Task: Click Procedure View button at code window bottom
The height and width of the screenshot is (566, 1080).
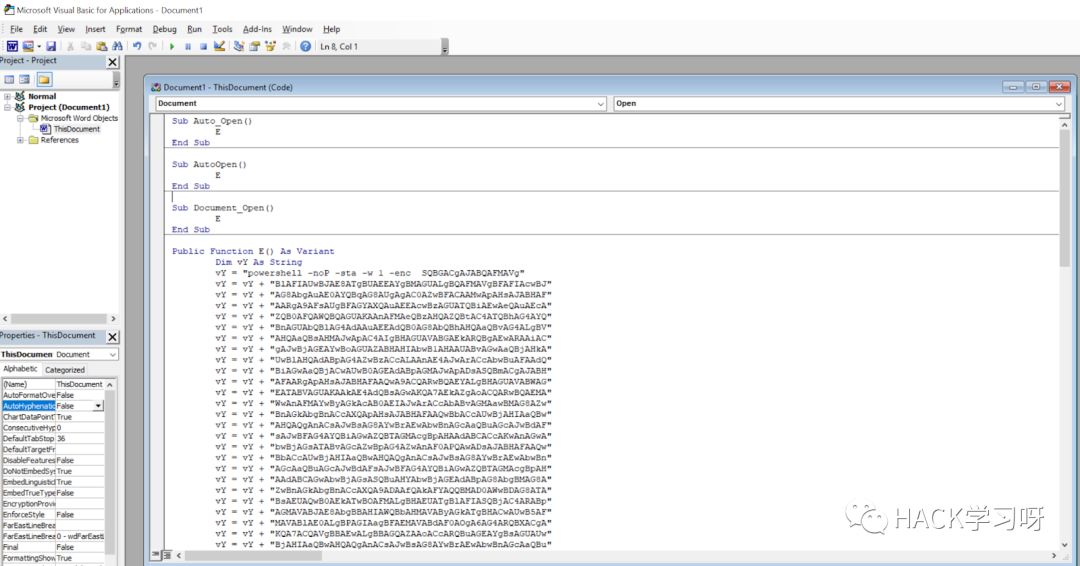Action: click(x=156, y=555)
